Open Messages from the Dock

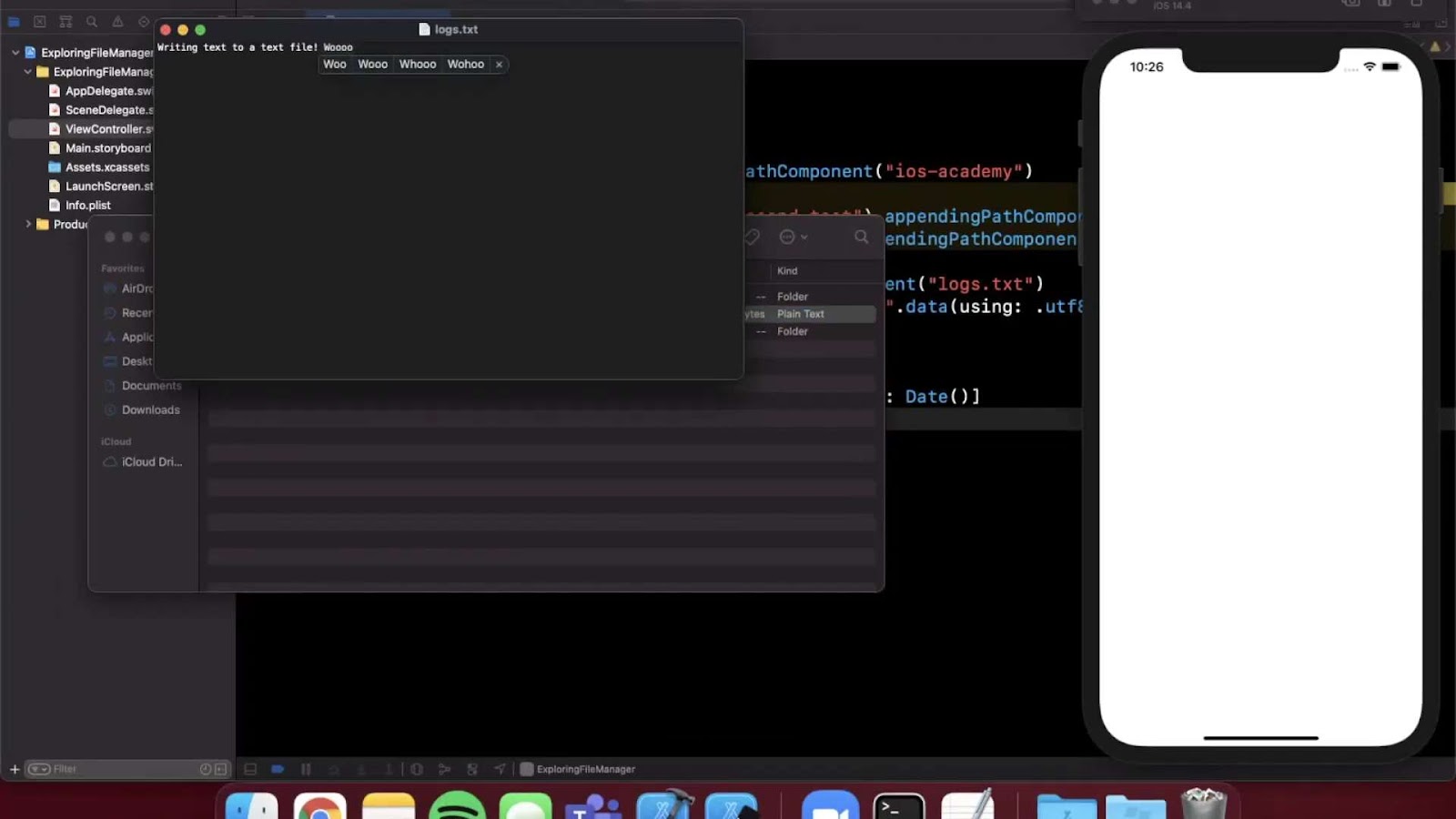(525, 806)
